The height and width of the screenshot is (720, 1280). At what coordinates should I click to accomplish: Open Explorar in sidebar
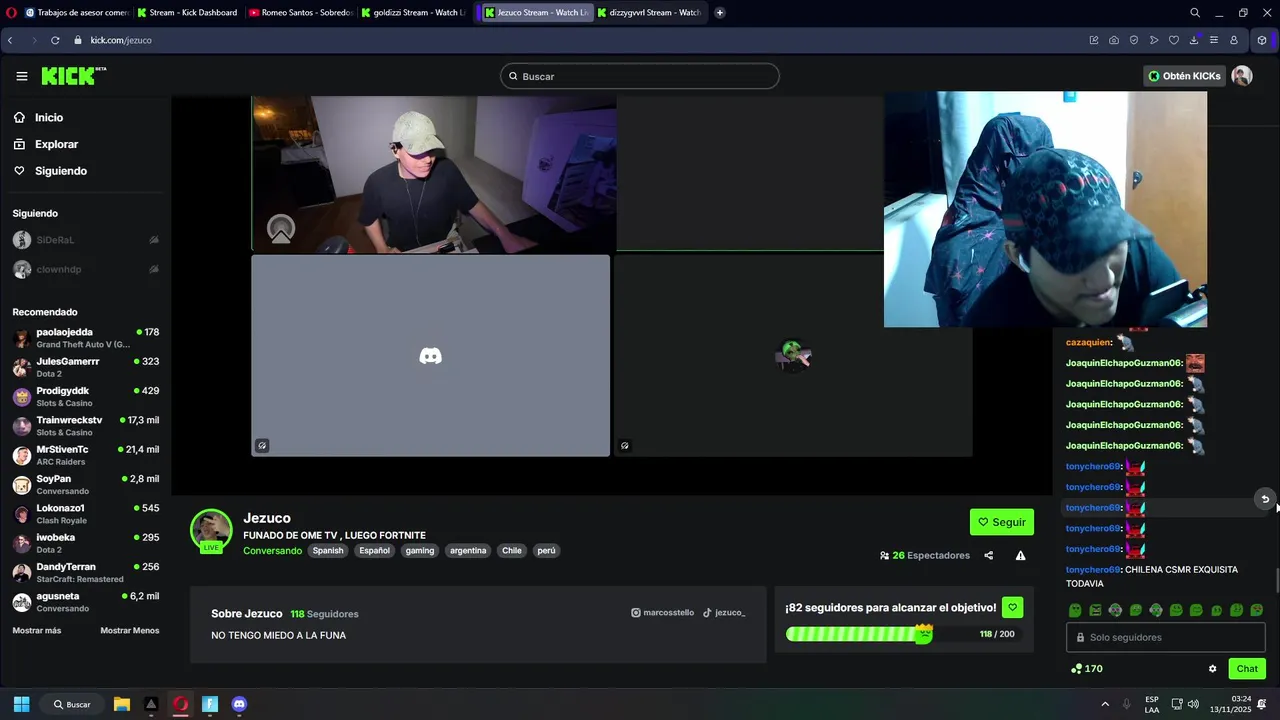tap(56, 144)
